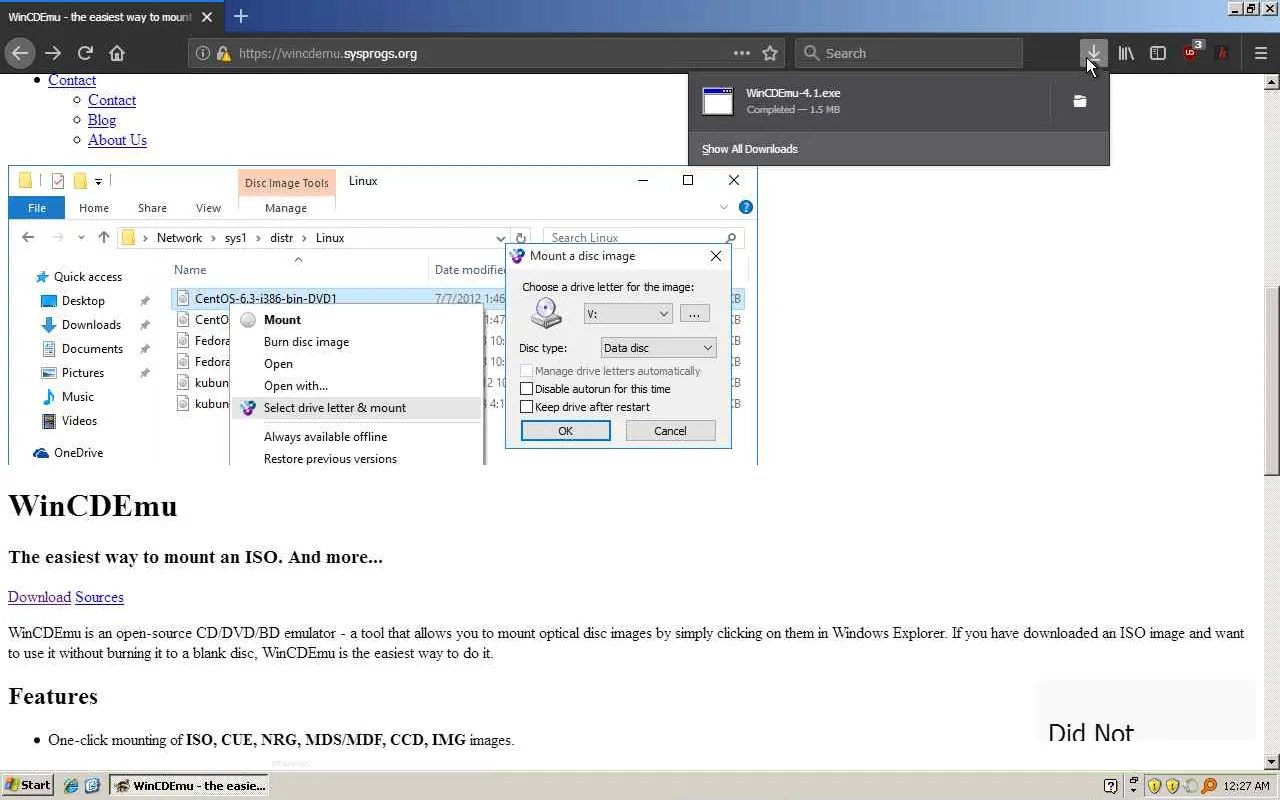Close the WinCDEmu browser tab
Screen dimensions: 1280x800
tap(207, 17)
